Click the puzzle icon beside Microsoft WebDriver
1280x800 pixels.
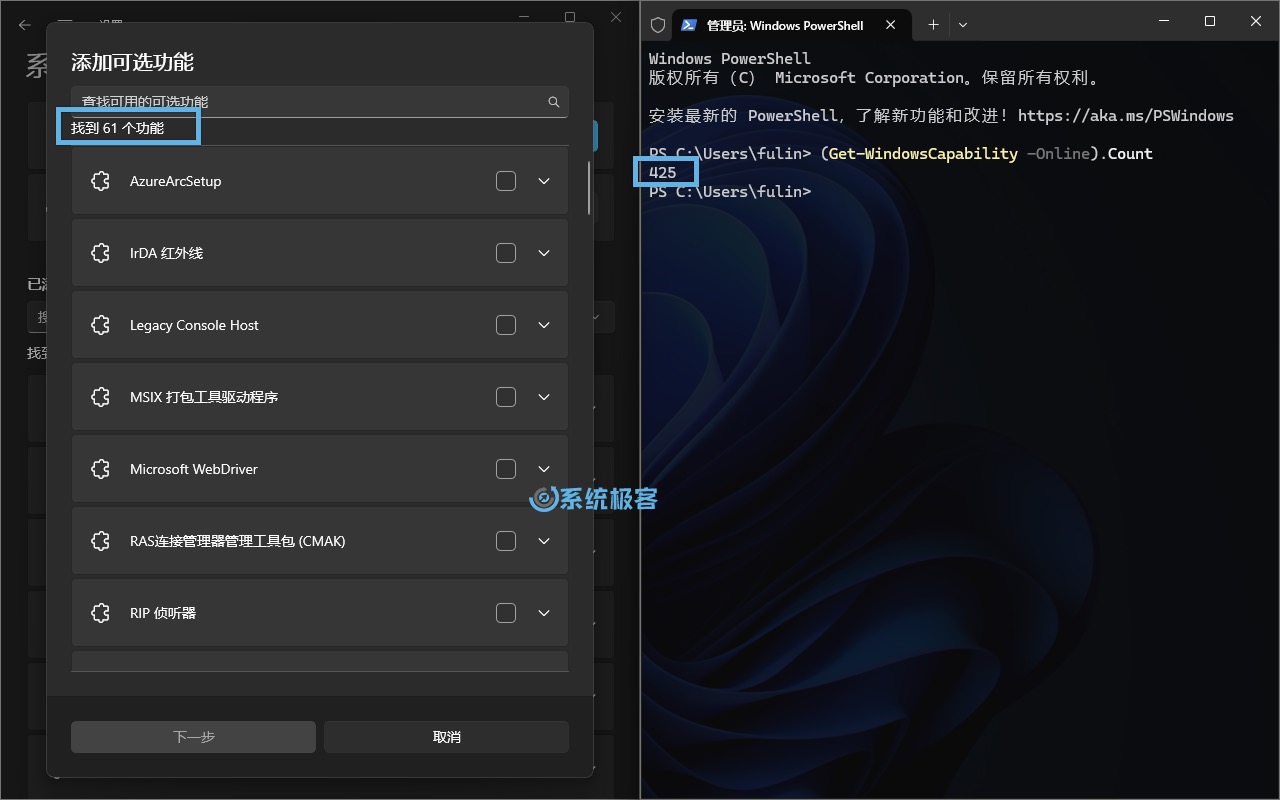(x=100, y=469)
